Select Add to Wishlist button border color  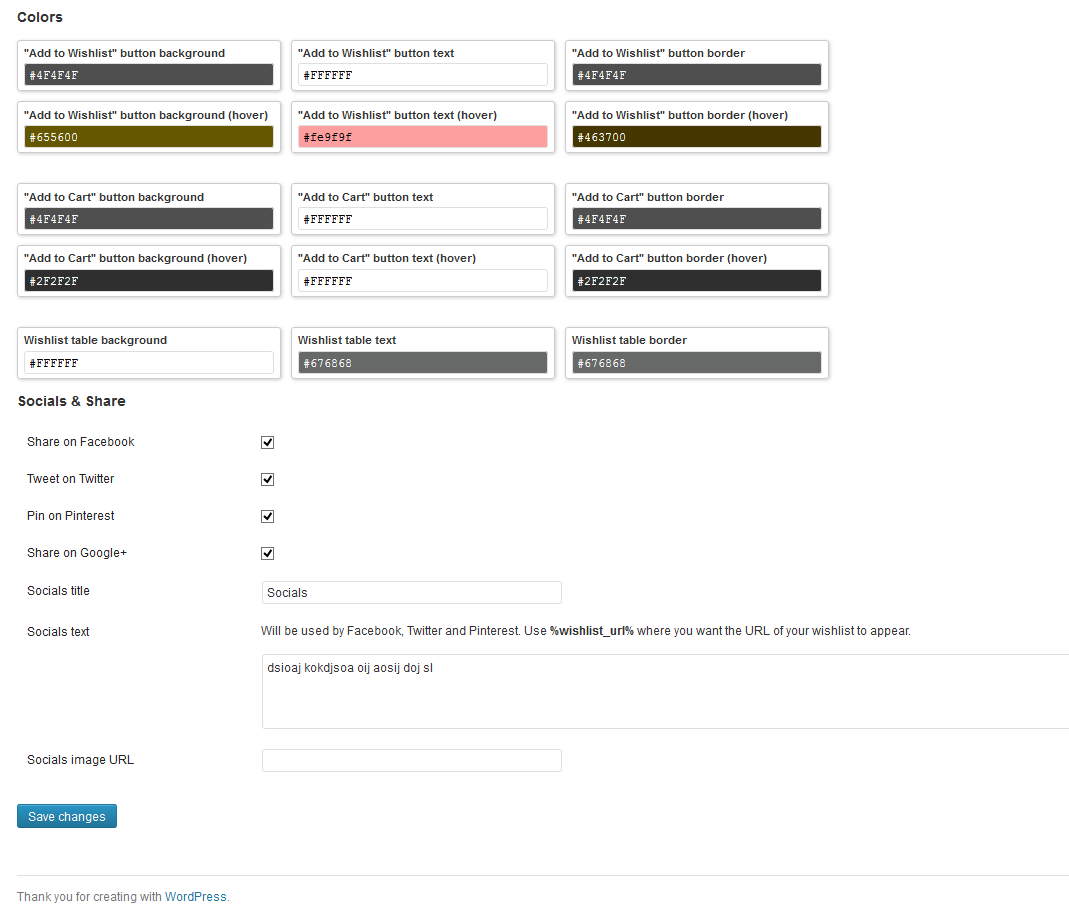(696, 75)
